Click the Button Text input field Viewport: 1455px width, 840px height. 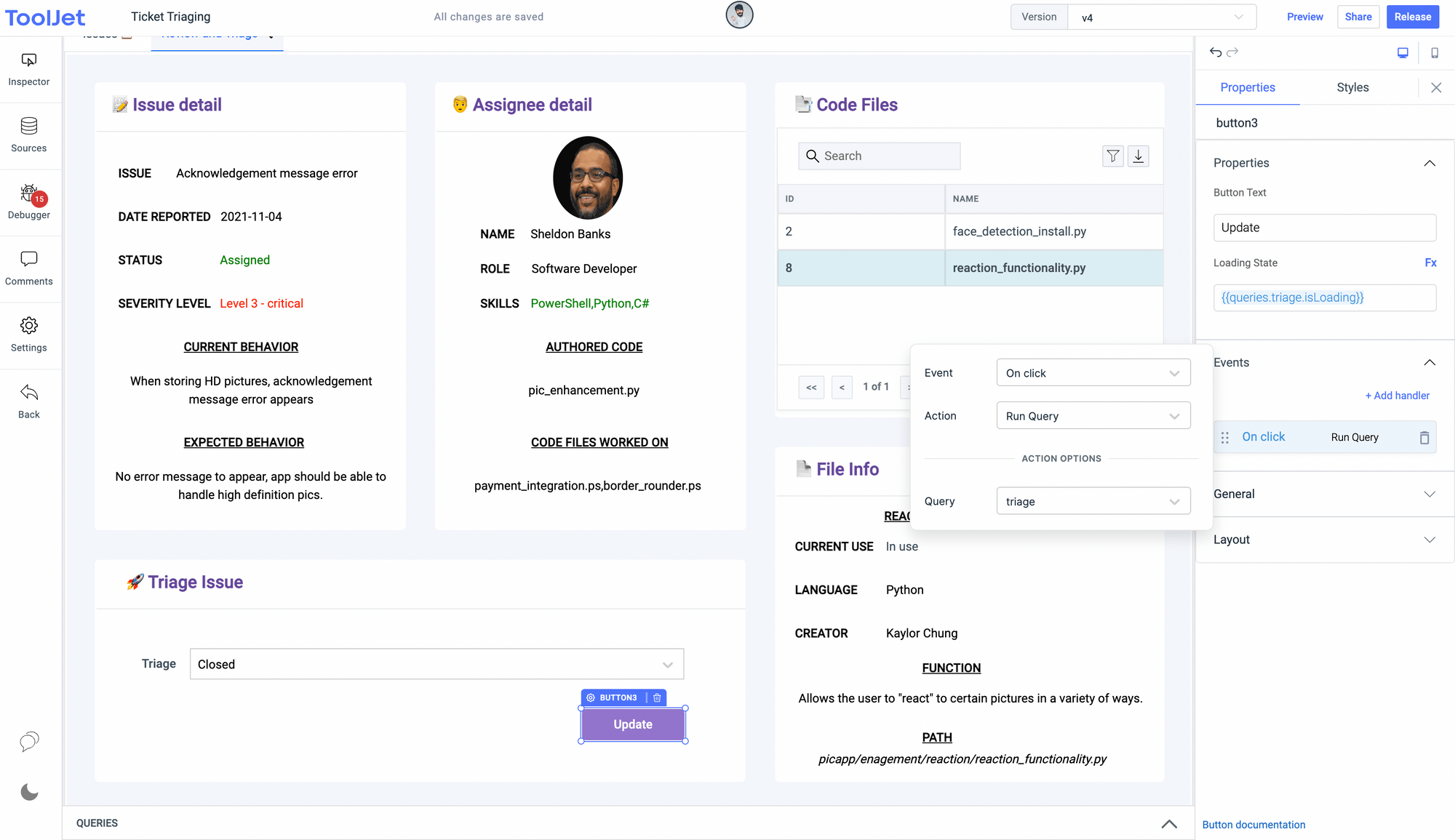pyautogui.click(x=1324, y=228)
